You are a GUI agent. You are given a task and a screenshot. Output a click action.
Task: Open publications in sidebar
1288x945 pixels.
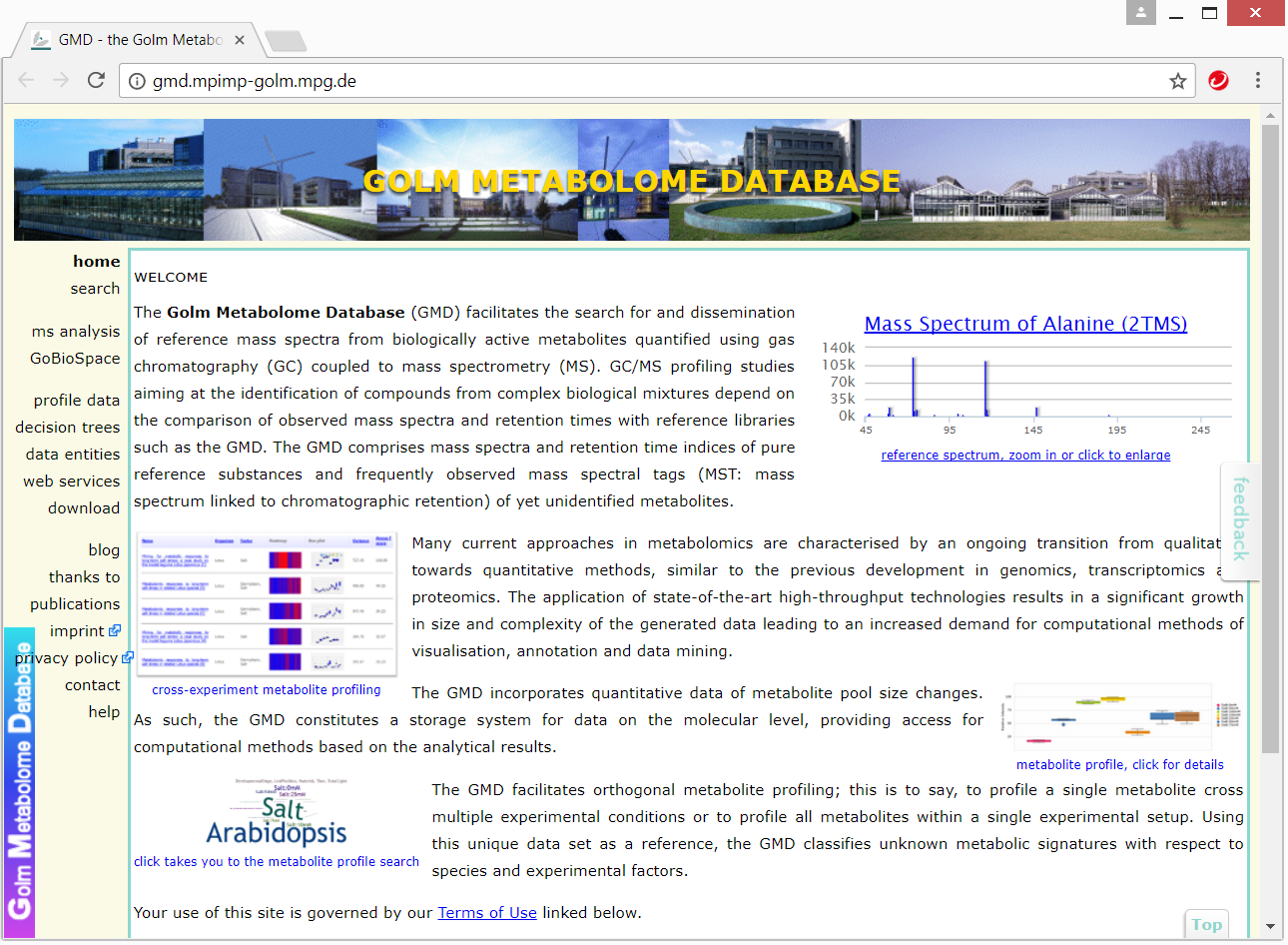[75, 604]
